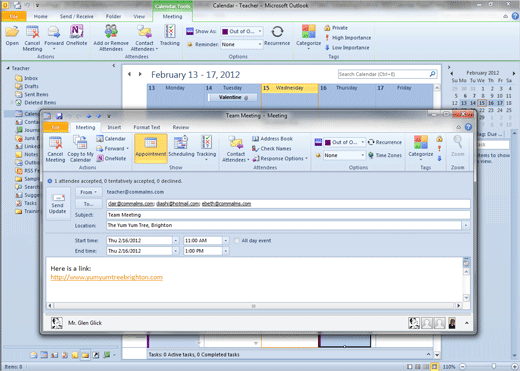Image resolution: width=520 pixels, height=371 pixels.
Task: Click Recurrence in the Team Meeting window
Action: [385, 142]
